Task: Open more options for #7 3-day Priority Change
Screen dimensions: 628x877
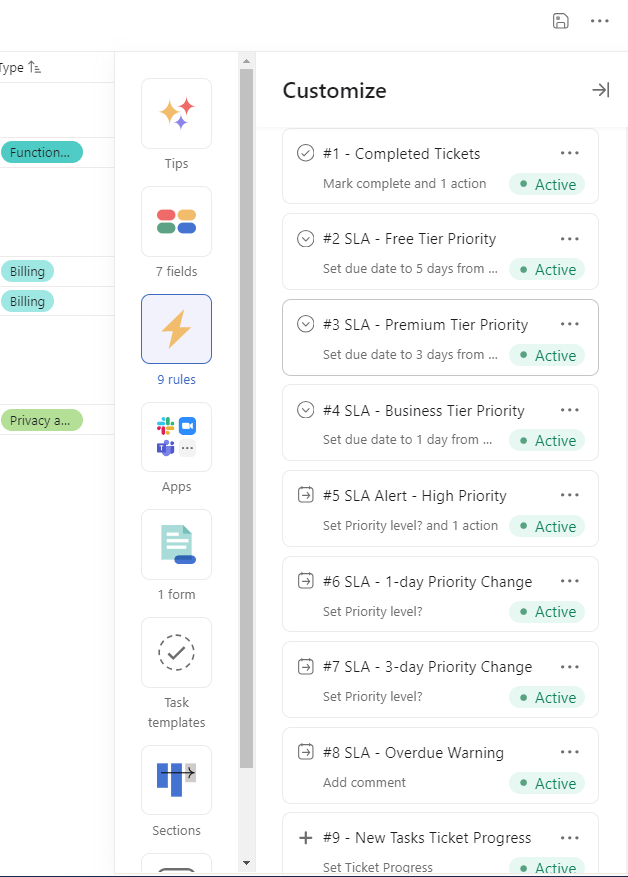Action: 570,667
